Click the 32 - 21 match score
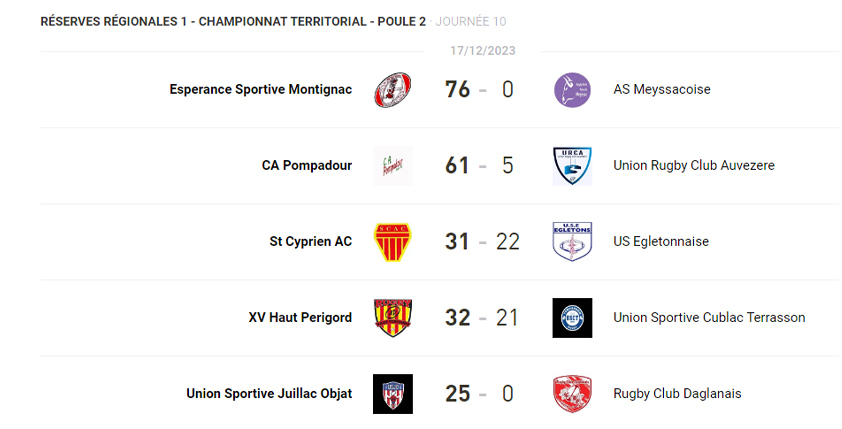The height and width of the screenshot is (429, 842). coord(482,318)
